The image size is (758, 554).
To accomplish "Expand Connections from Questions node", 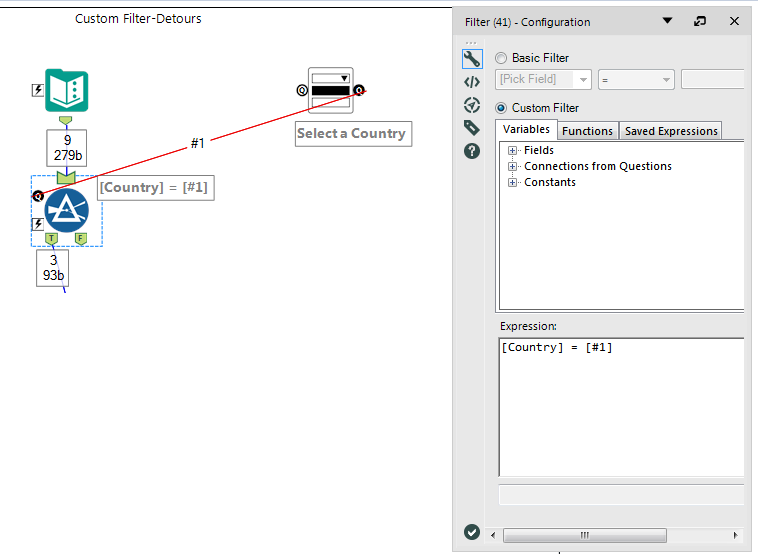I will (512, 166).
